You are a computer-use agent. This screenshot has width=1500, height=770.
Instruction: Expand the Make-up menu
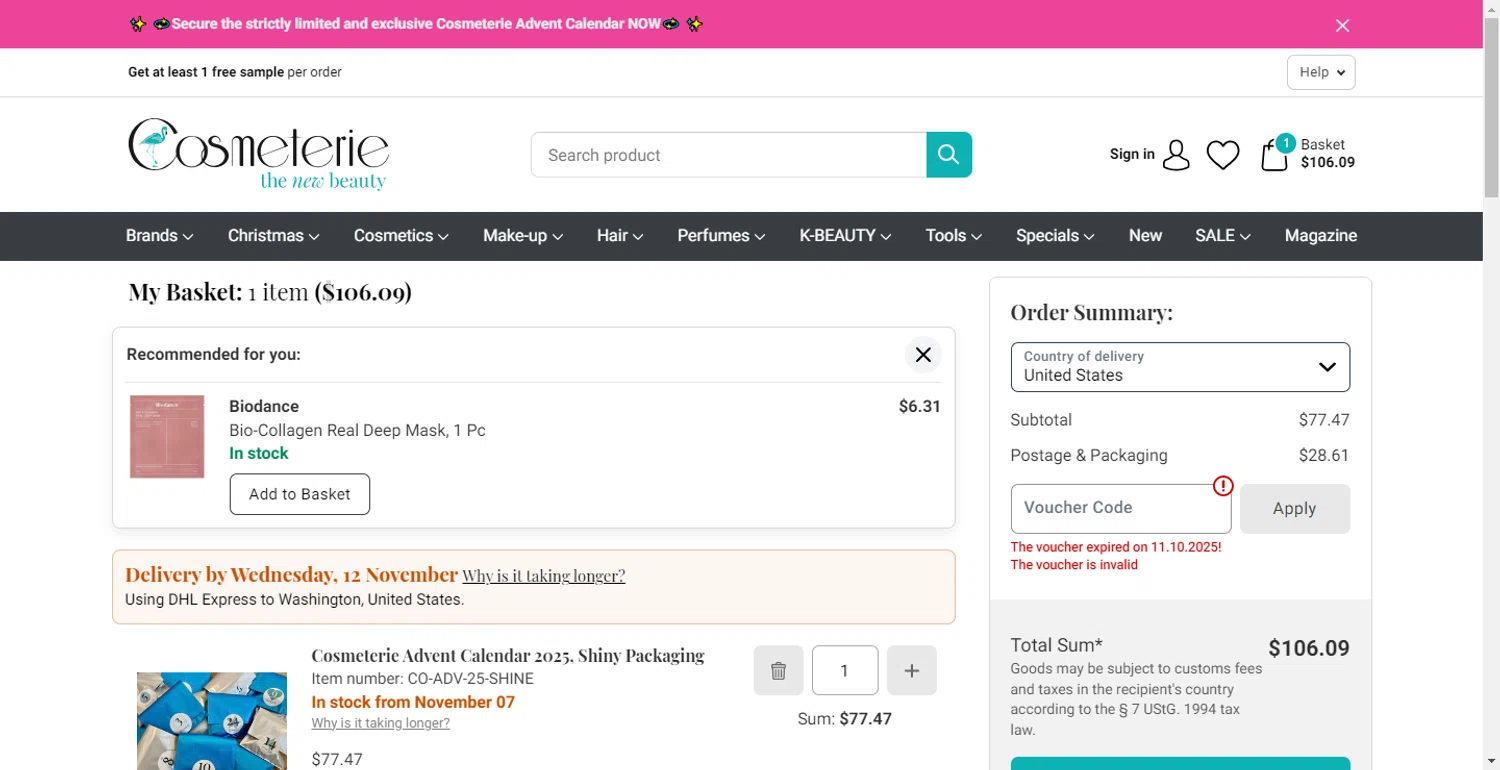(523, 236)
